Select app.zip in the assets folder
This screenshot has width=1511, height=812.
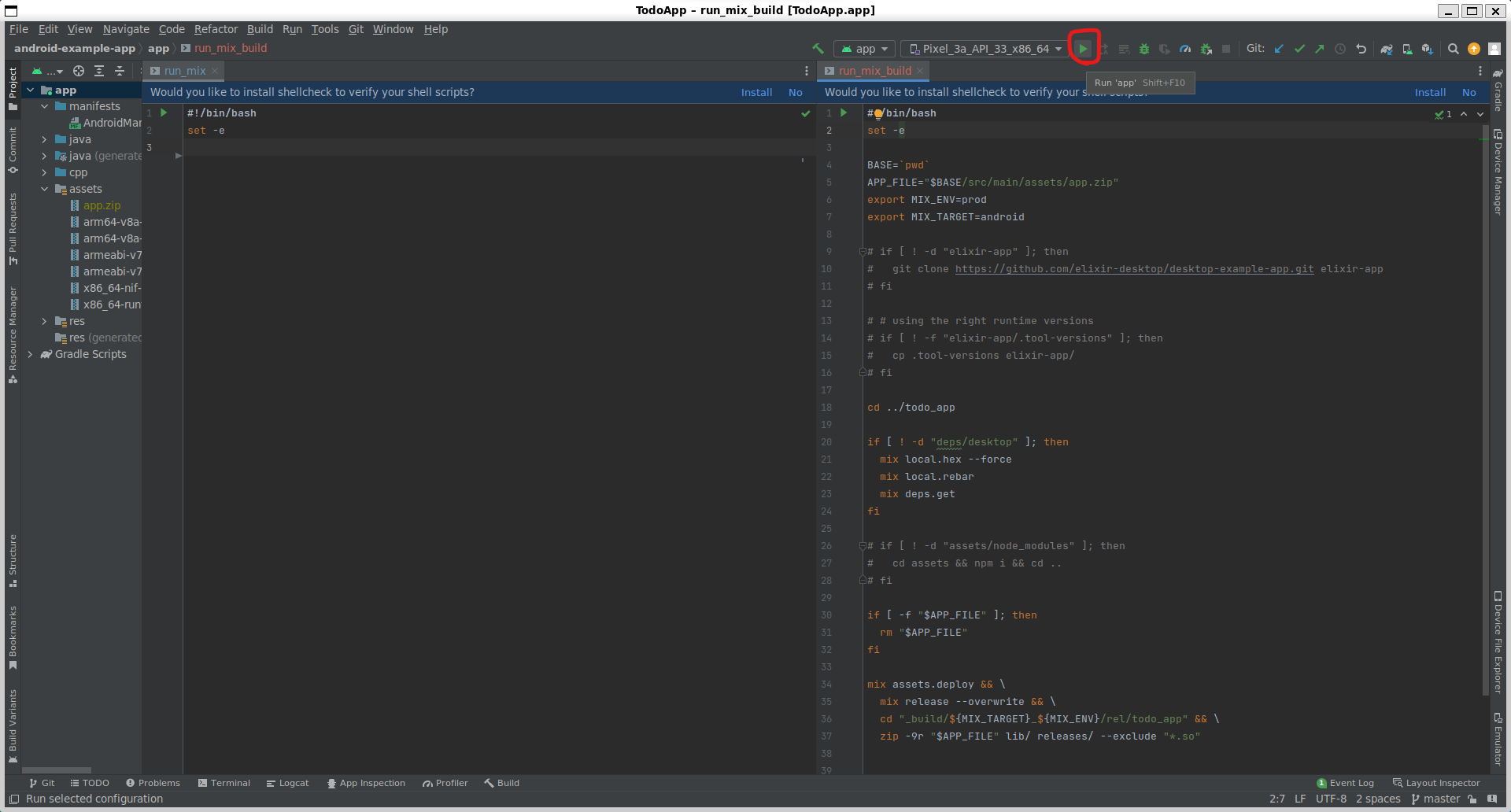102,205
